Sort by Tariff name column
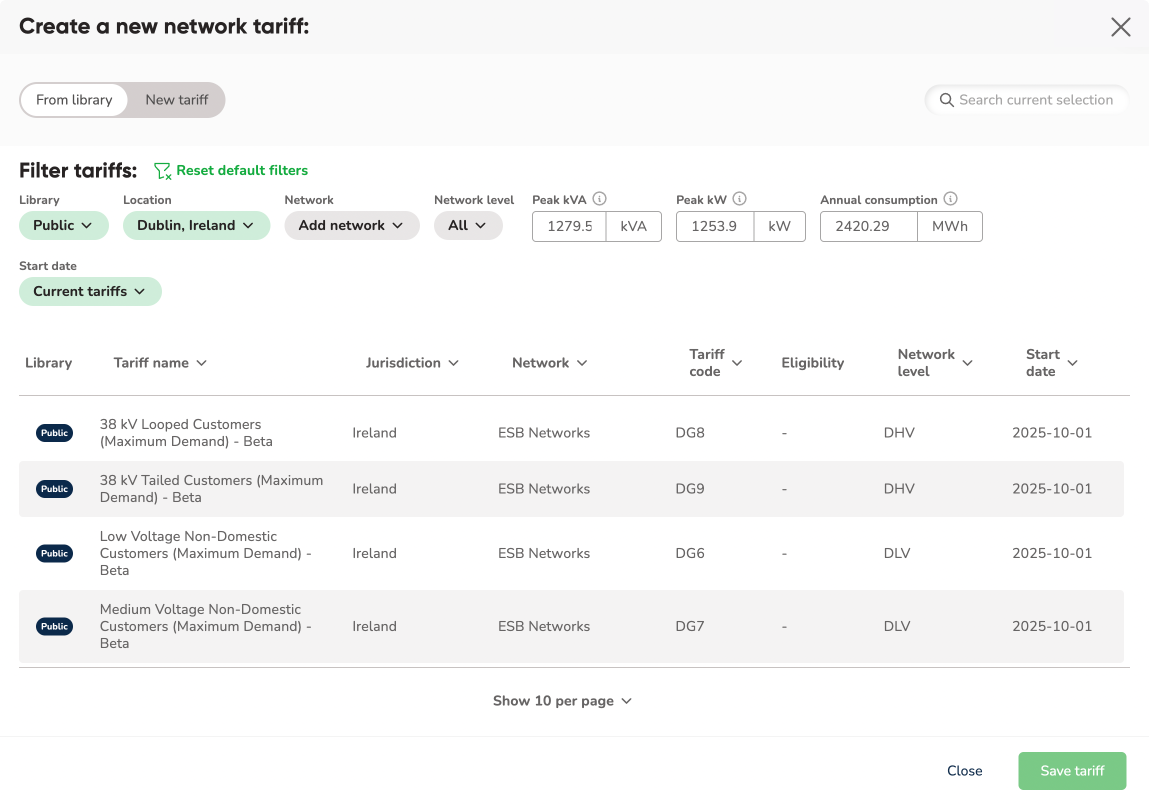 (160, 363)
